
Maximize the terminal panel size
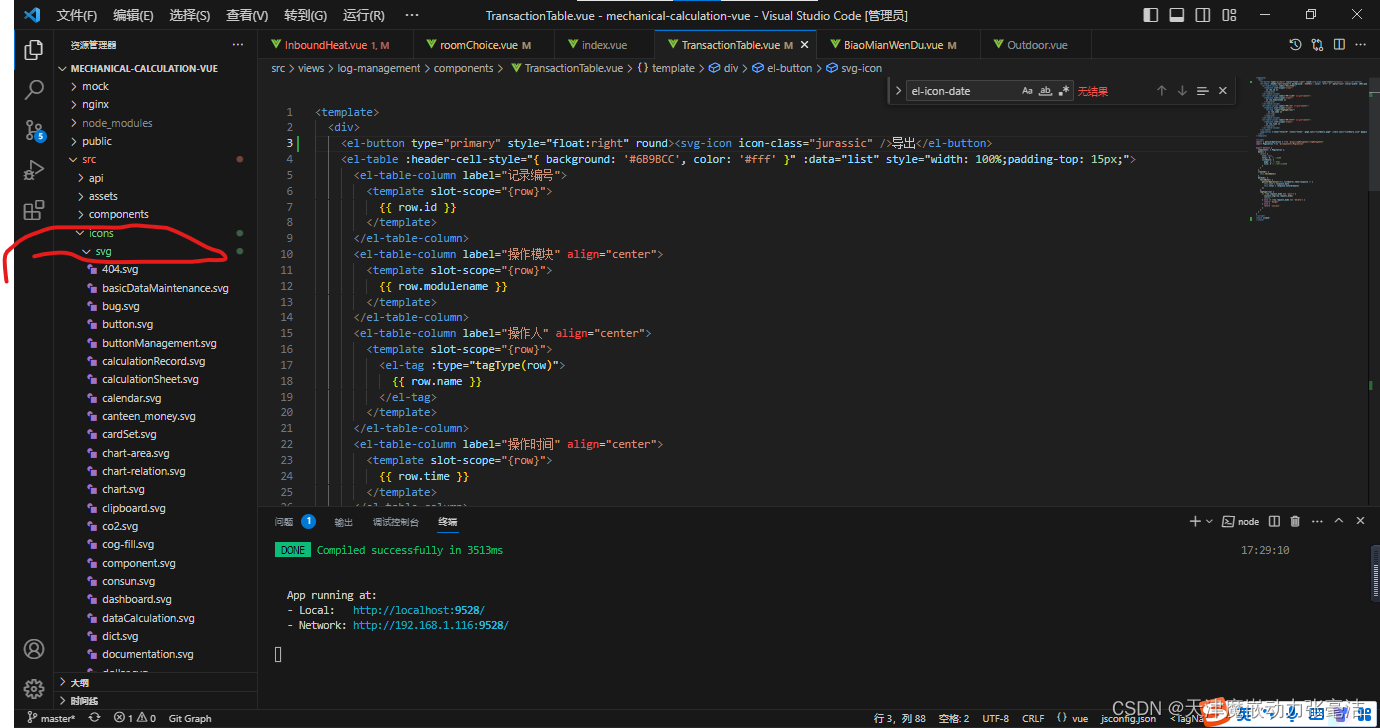click(1338, 521)
